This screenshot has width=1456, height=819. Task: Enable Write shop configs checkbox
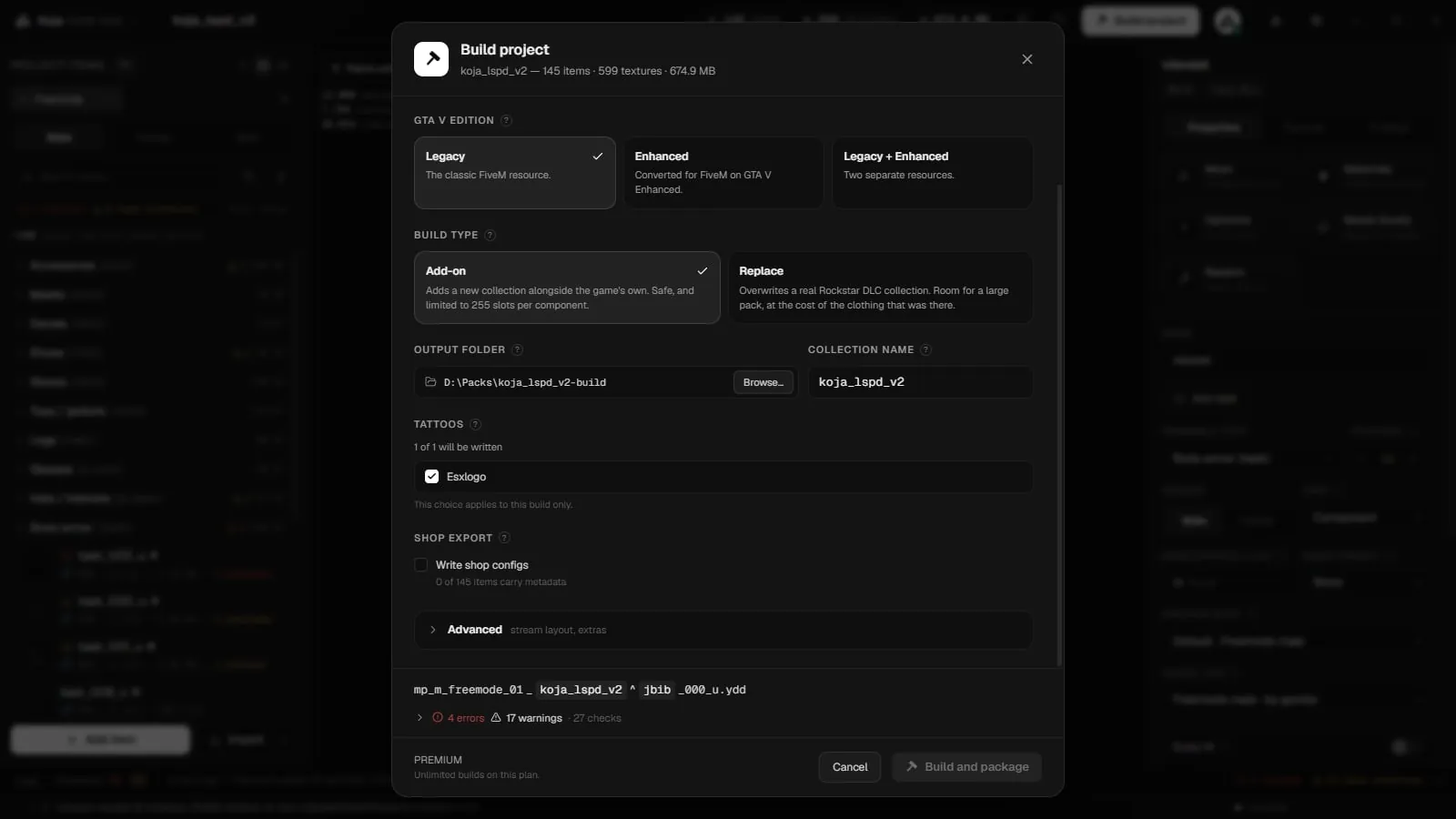point(421,565)
